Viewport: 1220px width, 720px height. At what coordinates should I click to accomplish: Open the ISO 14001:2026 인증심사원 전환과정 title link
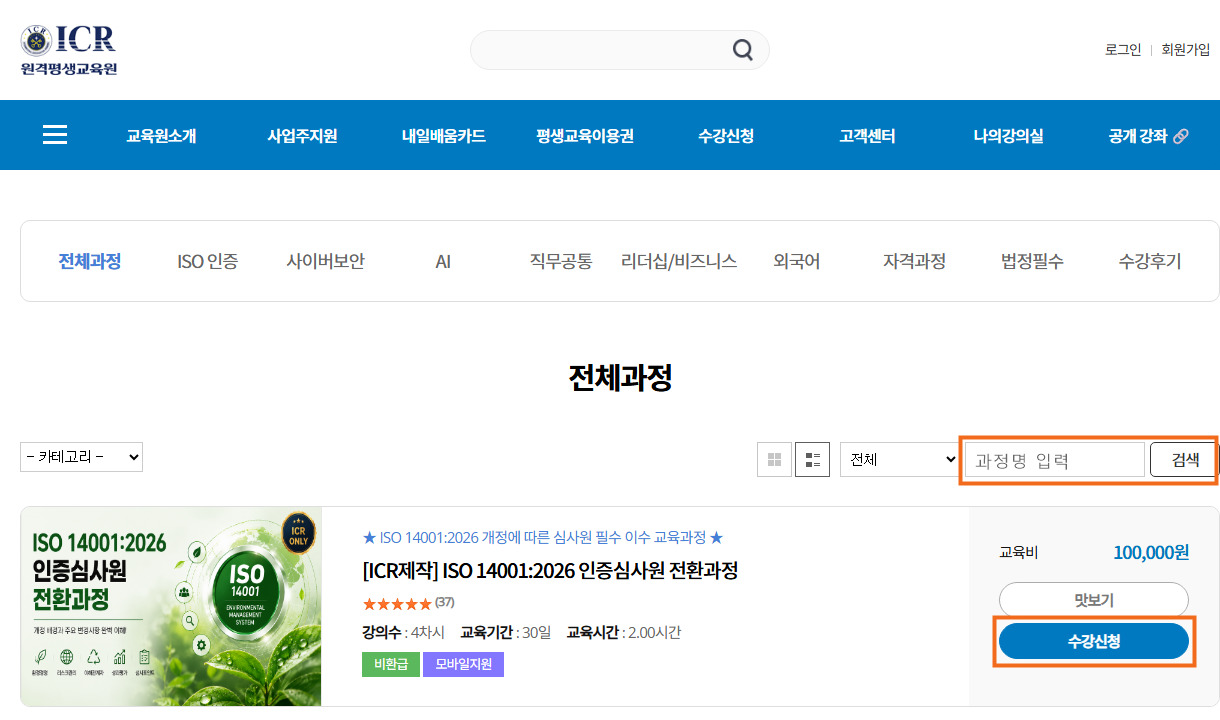[550, 571]
